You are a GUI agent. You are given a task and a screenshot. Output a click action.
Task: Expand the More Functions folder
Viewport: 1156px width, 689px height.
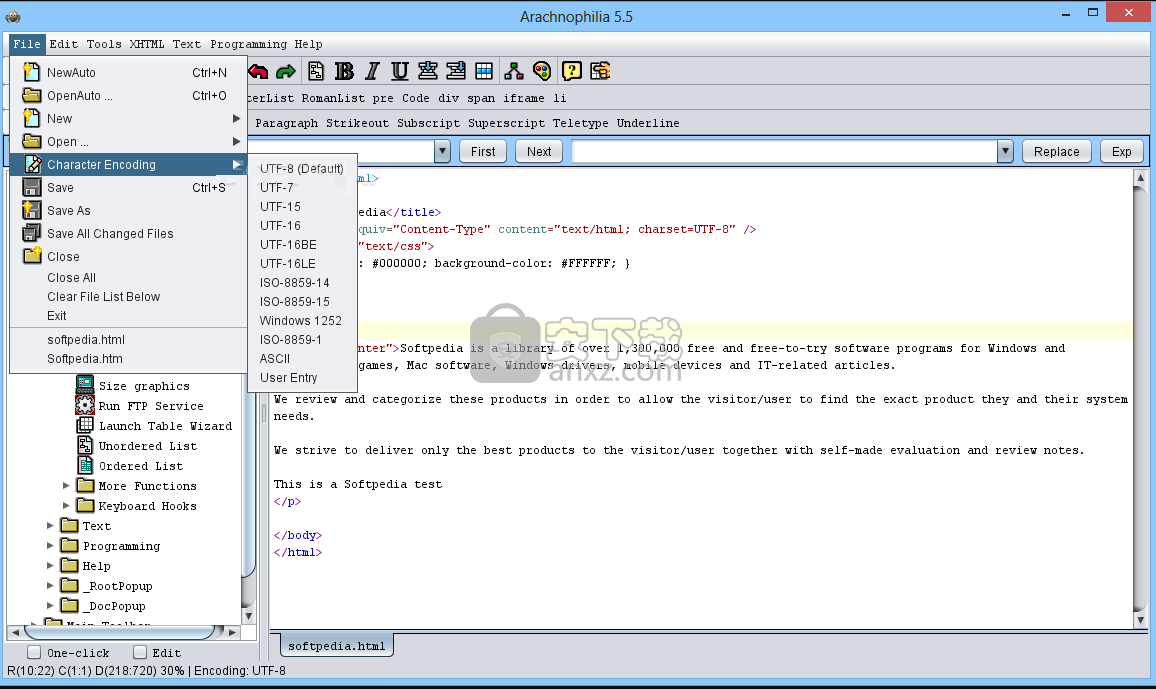click(x=66, y=486)
